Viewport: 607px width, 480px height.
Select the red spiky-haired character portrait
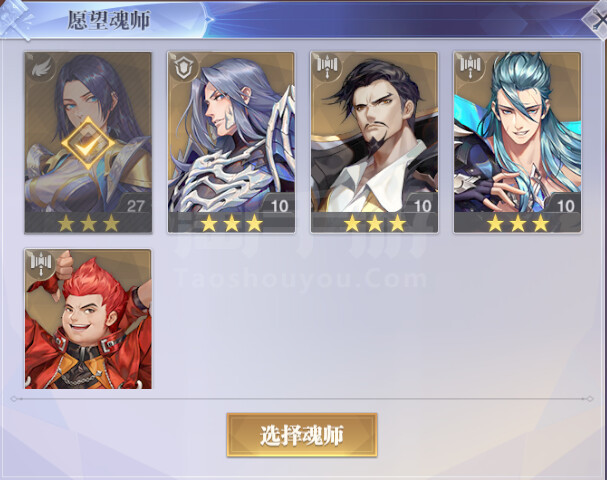pyautogui.click(x=88, y=319)
